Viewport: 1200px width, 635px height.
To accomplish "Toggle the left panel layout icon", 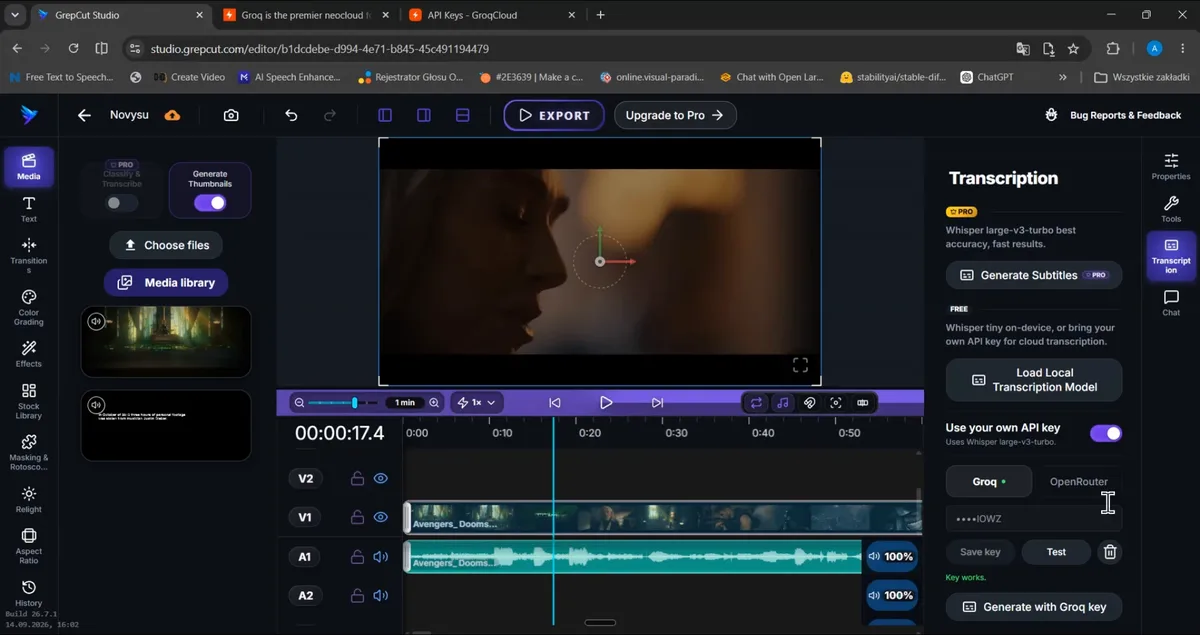I will [x=385, y=115].
